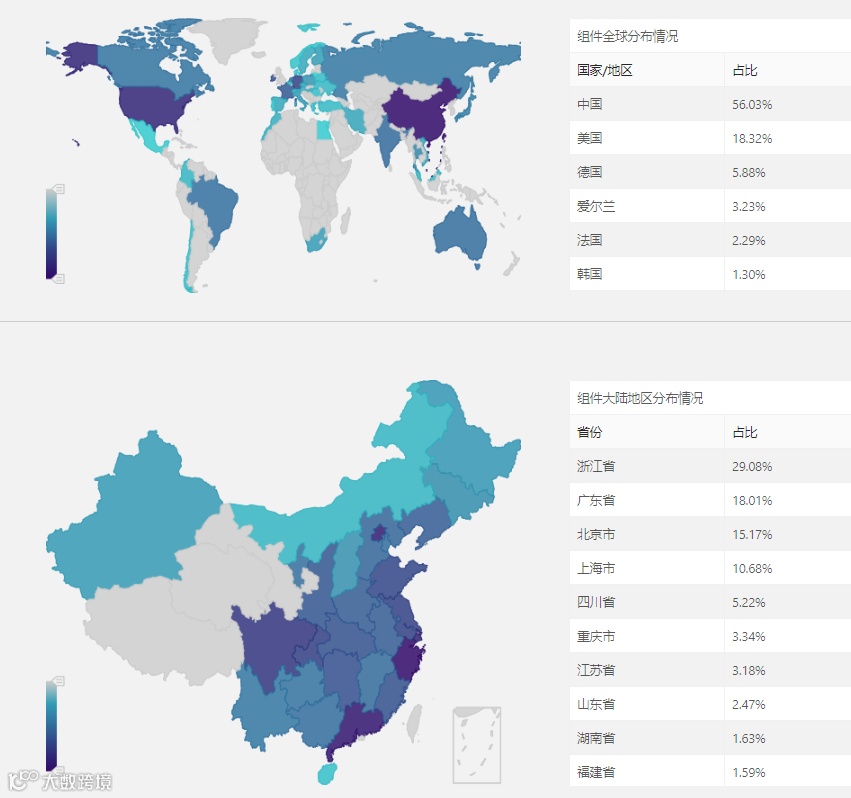Click the 3.23% value
Screen dimensions: 851x798
point(748,206)
